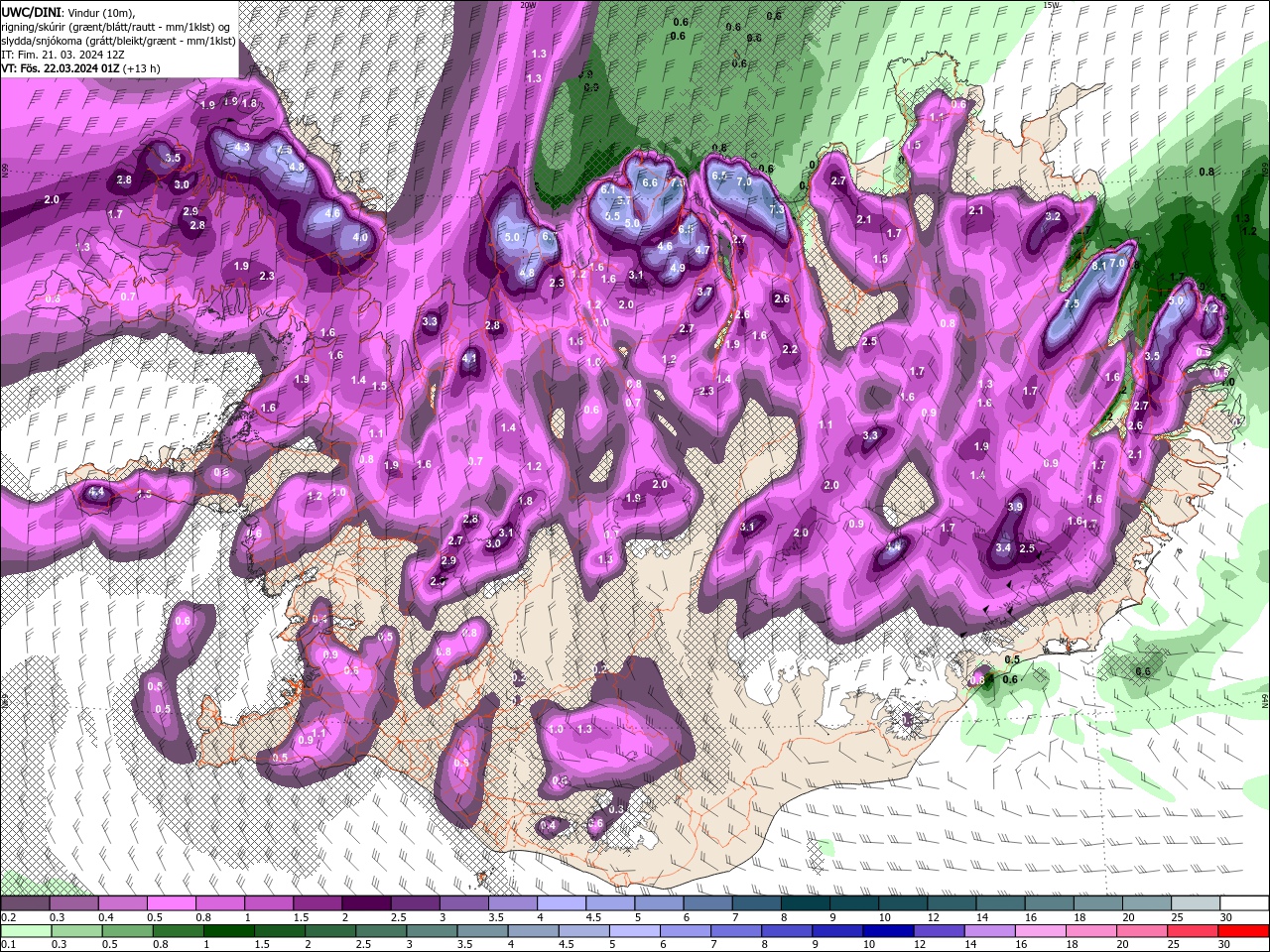Click the 8.1 precipitation value on the map
Image resolution: width=1270 pixels, height=952 pixels.
coord(1099,266)
